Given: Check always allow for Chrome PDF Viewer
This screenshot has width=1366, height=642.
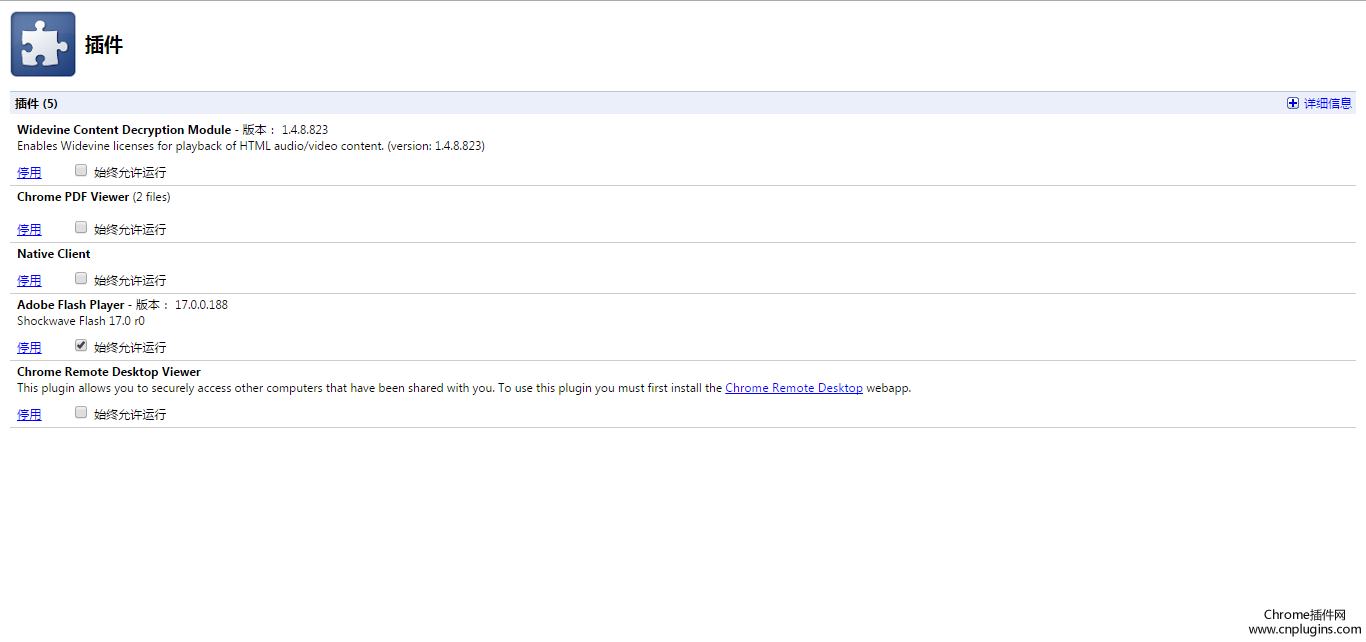Looking at the screenshot, I should [x=81, y=228].
